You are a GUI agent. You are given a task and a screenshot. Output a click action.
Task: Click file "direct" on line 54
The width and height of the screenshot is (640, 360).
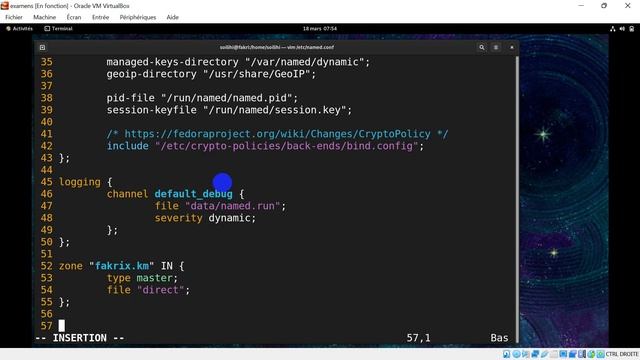coord(148,290)
